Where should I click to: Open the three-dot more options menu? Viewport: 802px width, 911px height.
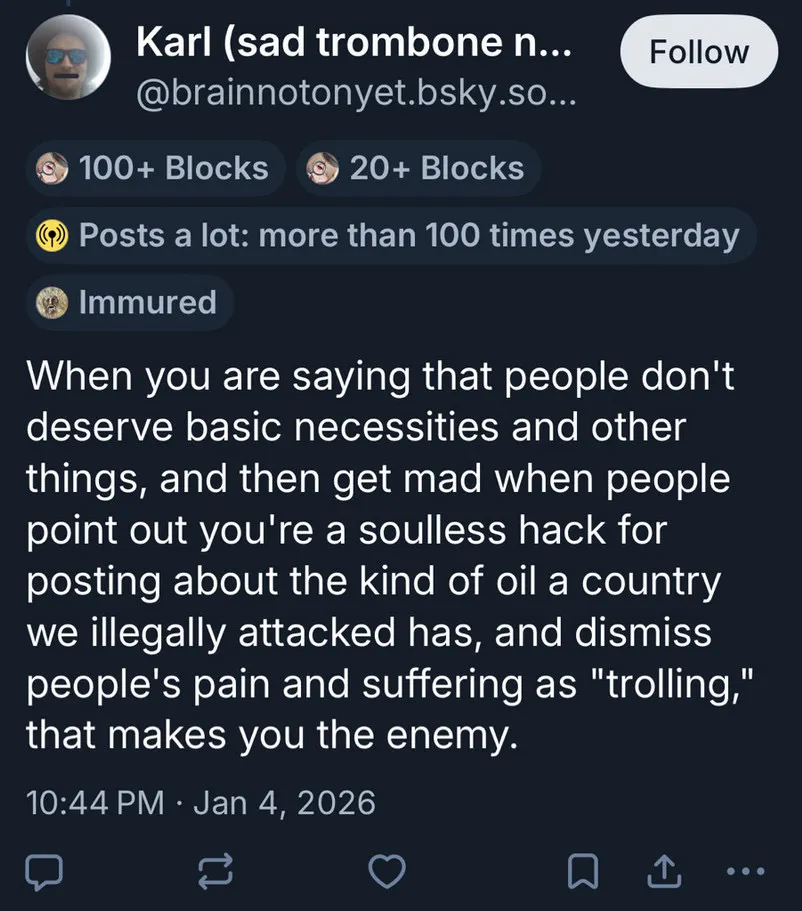746,872
